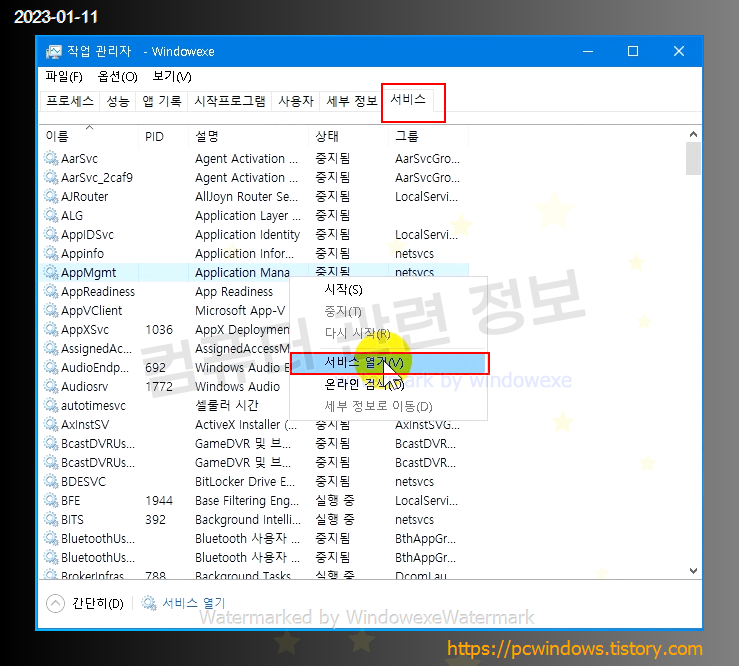Click the ALG service gear icon
The height and width of the screenshot is (666, 739).
pyautogui.click(x=51, y=215)
